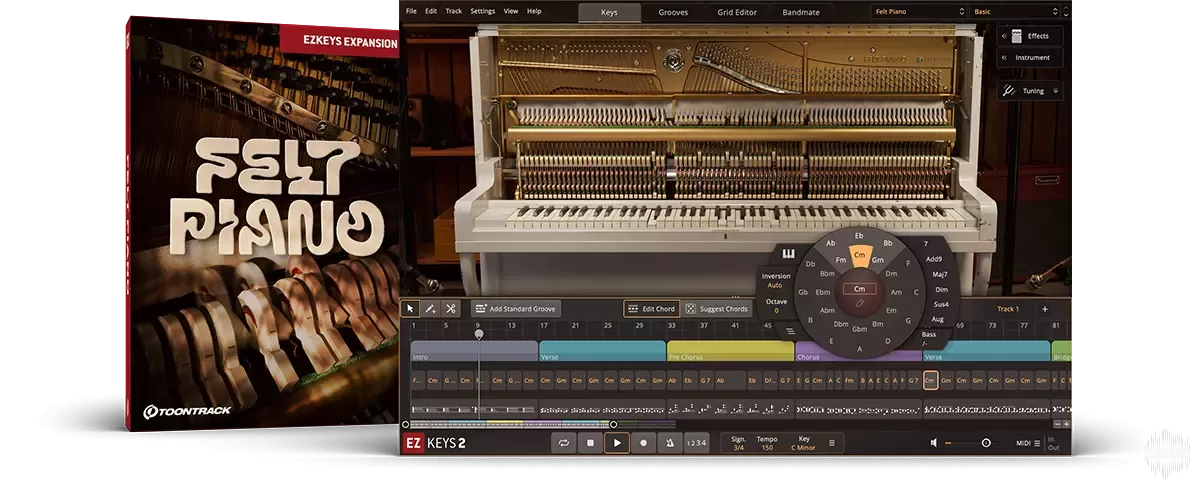
Task: Click the timeline playhead marker
Action: pos(479,334)
